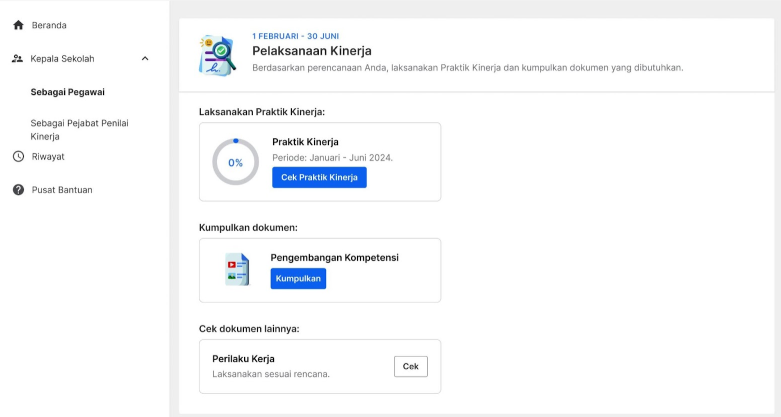Click the question mark icon for Pusat Bantuan
This screenshot has width=781, height=417.
tap(18, 190)
